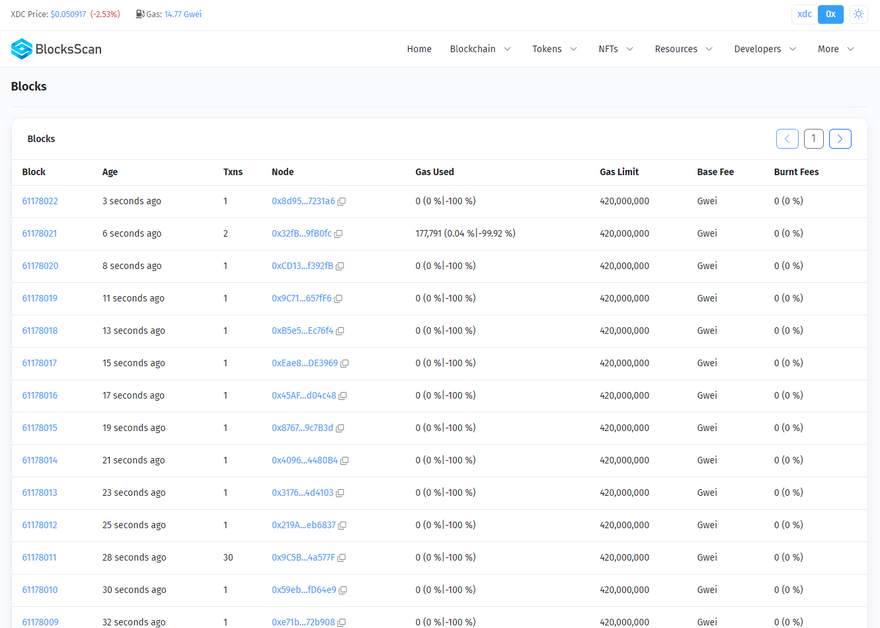Open the Tokens dropdown menu
This screenshot has height=628, width=880.
point(554,49)
